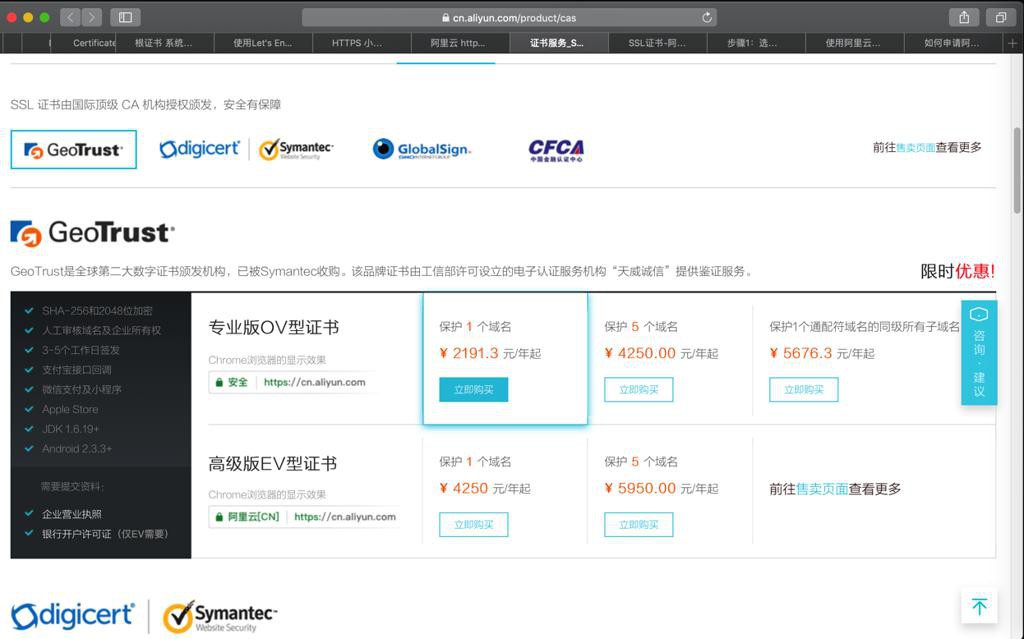The image size is (1024, 639).
Task: Buy EV certificate for 1 domain
Action: [x=473, y=524]
